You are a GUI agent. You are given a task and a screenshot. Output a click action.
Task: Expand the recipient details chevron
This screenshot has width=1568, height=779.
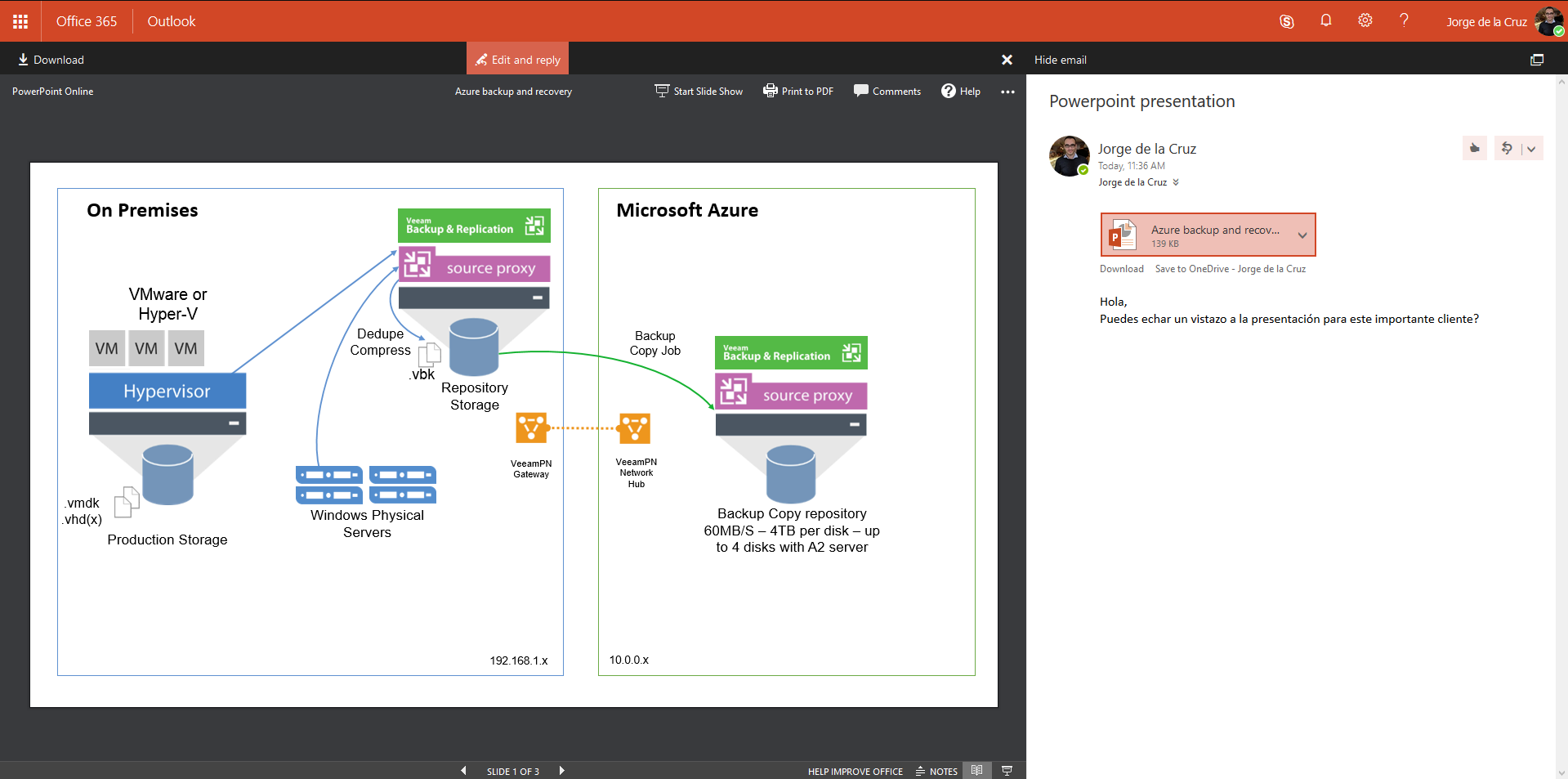click(x=1176, y=182)
